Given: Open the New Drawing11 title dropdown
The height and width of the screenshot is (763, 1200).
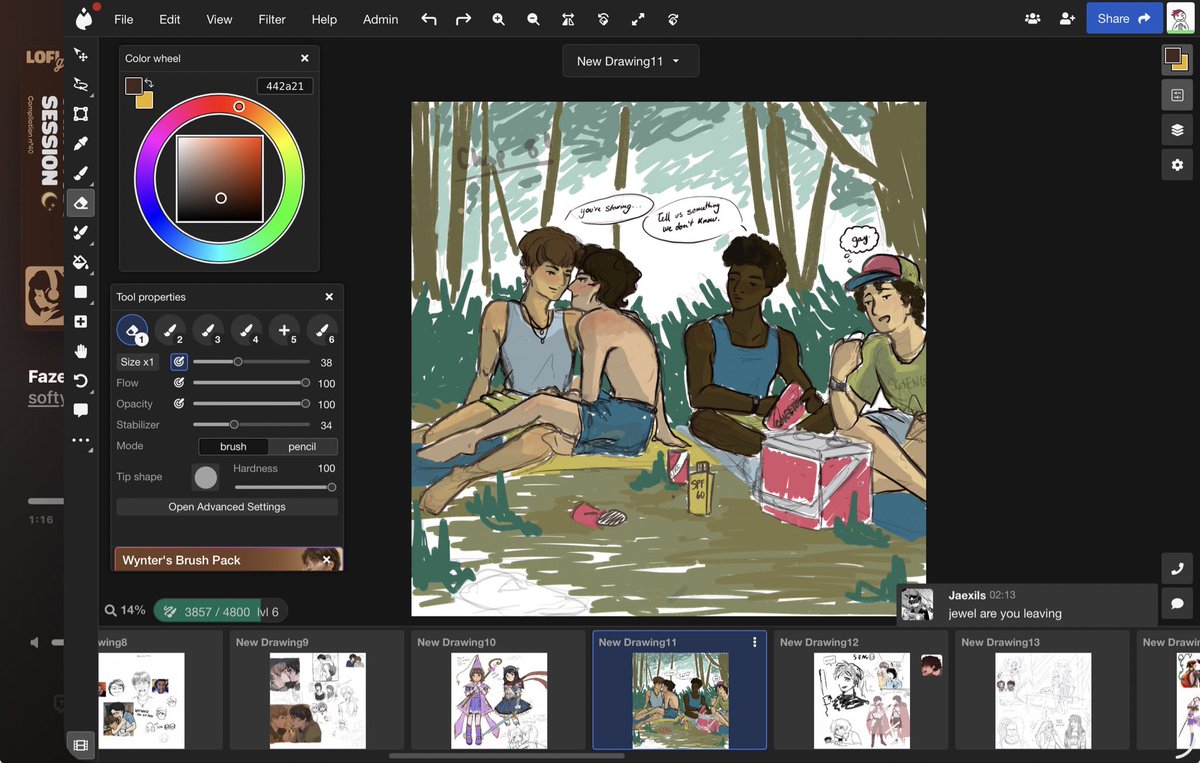Looking at the screenshot, I should (x=630, y=61).
